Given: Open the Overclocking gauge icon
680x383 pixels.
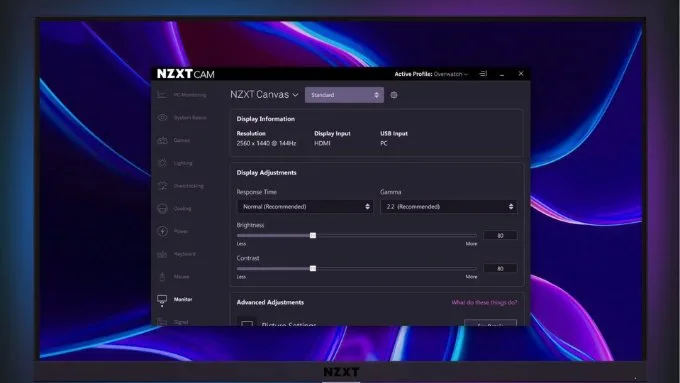Looking at the screenshot, I should tap(162, 186).
